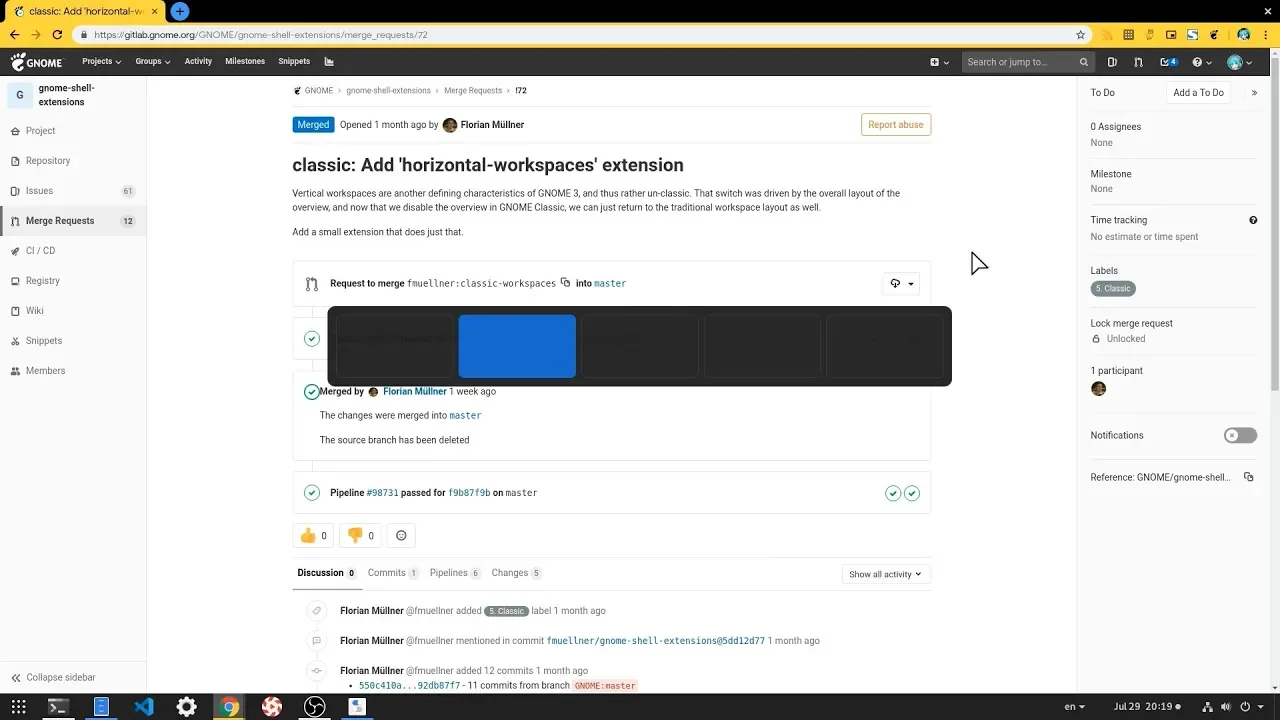Open the Issues icon in top bar
This screenshot has width=1280, height=720.
pos(1112,62)
